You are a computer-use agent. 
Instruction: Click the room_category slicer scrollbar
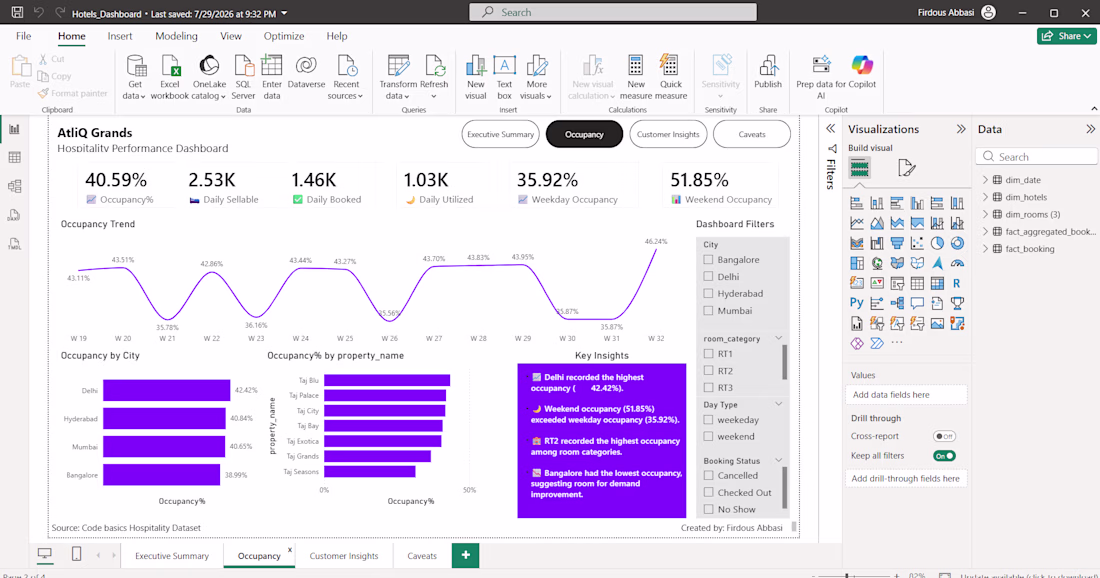(x=784, y=361)
